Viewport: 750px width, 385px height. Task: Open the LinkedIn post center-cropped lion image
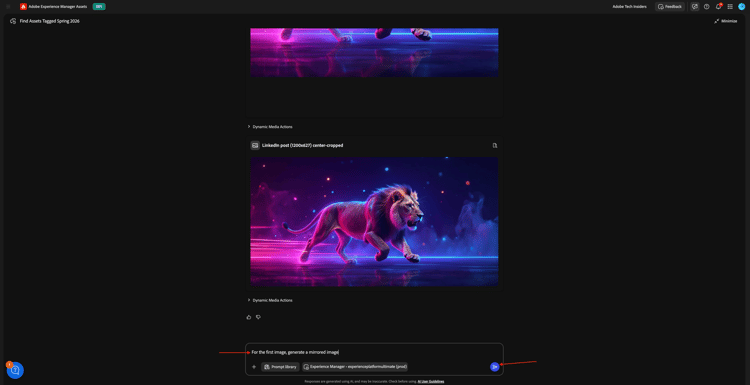(374, 221)
